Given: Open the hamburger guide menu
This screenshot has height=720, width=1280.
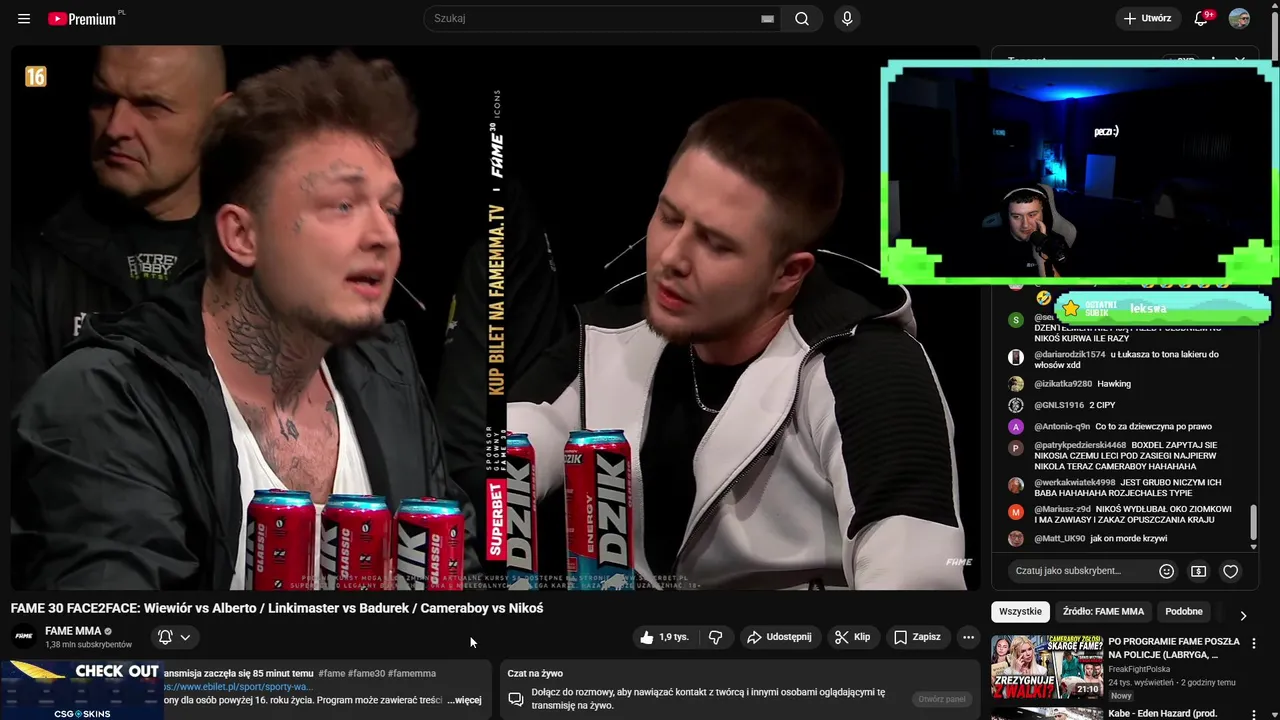Looking at the screenshot, I should click(24, 19).
